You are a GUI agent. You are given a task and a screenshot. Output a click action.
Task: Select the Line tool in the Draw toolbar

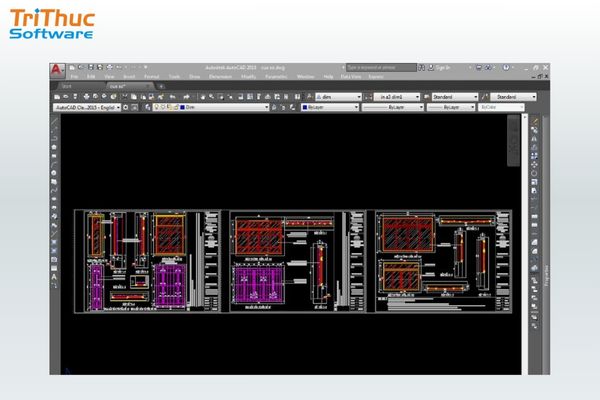tap(54, 122)
